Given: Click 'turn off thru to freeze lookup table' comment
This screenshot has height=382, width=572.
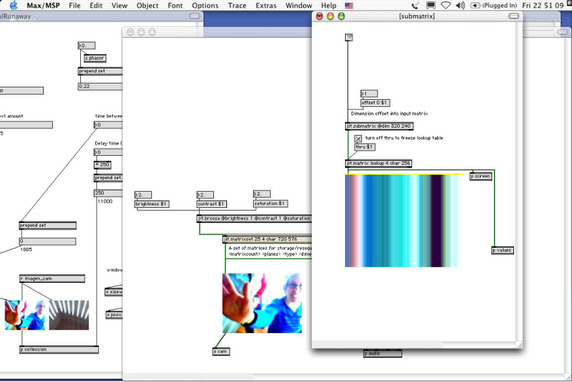Looking at the screenshot, I should (x=404, y=138).
